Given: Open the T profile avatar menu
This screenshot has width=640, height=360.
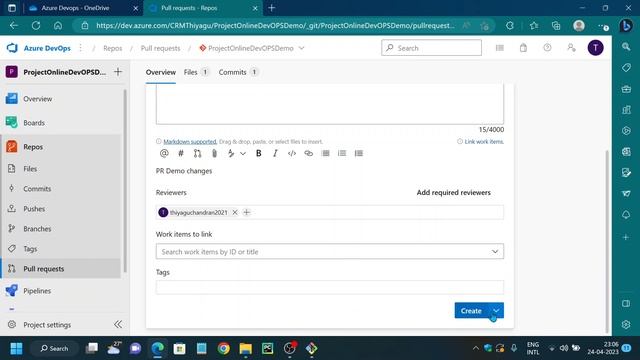Looking at the screenshot, I should pyautogui.click(x=596, y=48).
